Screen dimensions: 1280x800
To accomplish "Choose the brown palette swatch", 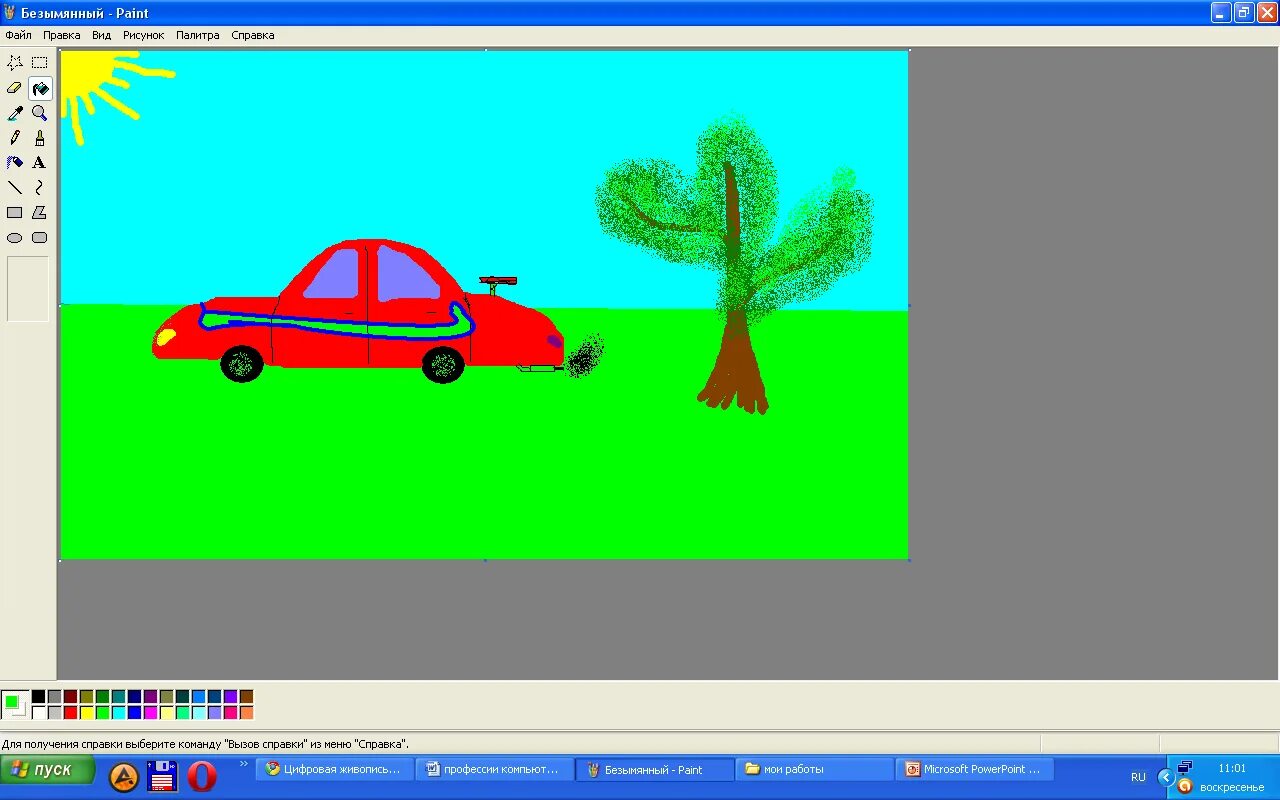I will tap(246, 696).
